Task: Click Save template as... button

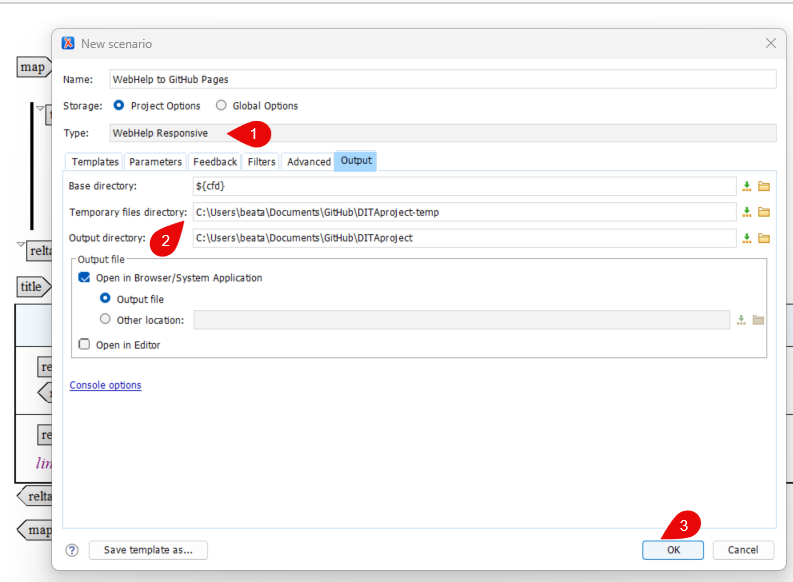Action: 148,550
